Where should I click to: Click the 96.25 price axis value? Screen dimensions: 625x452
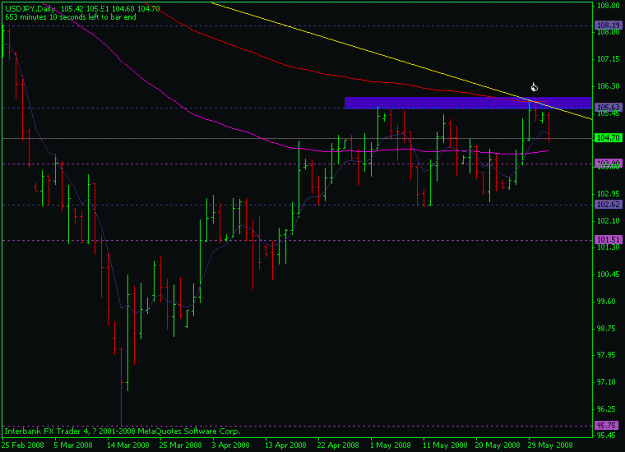(x=608, y=409)
